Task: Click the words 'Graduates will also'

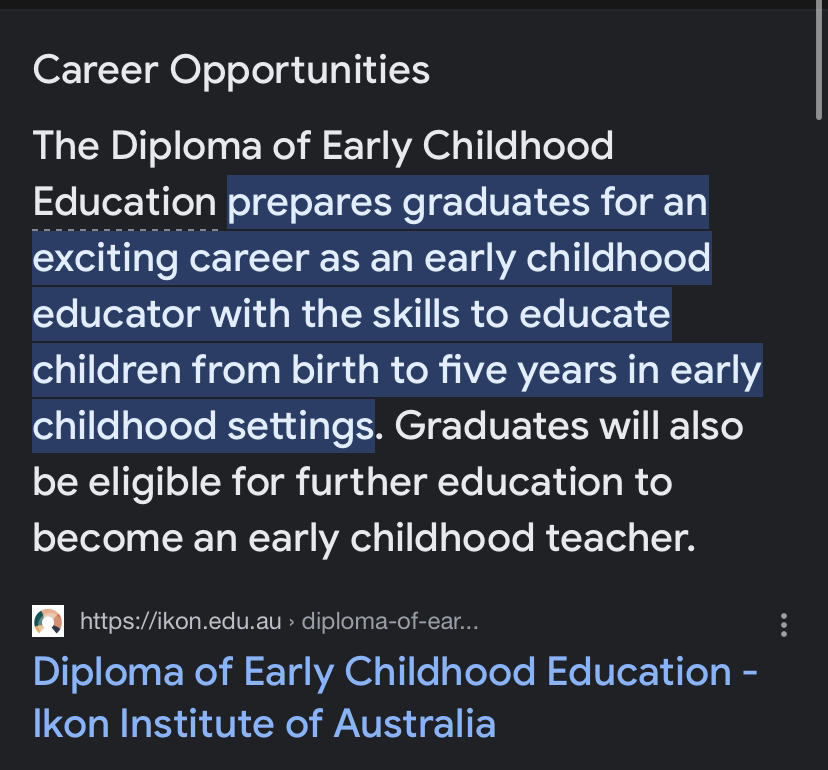Action: (x=569, y=426)
